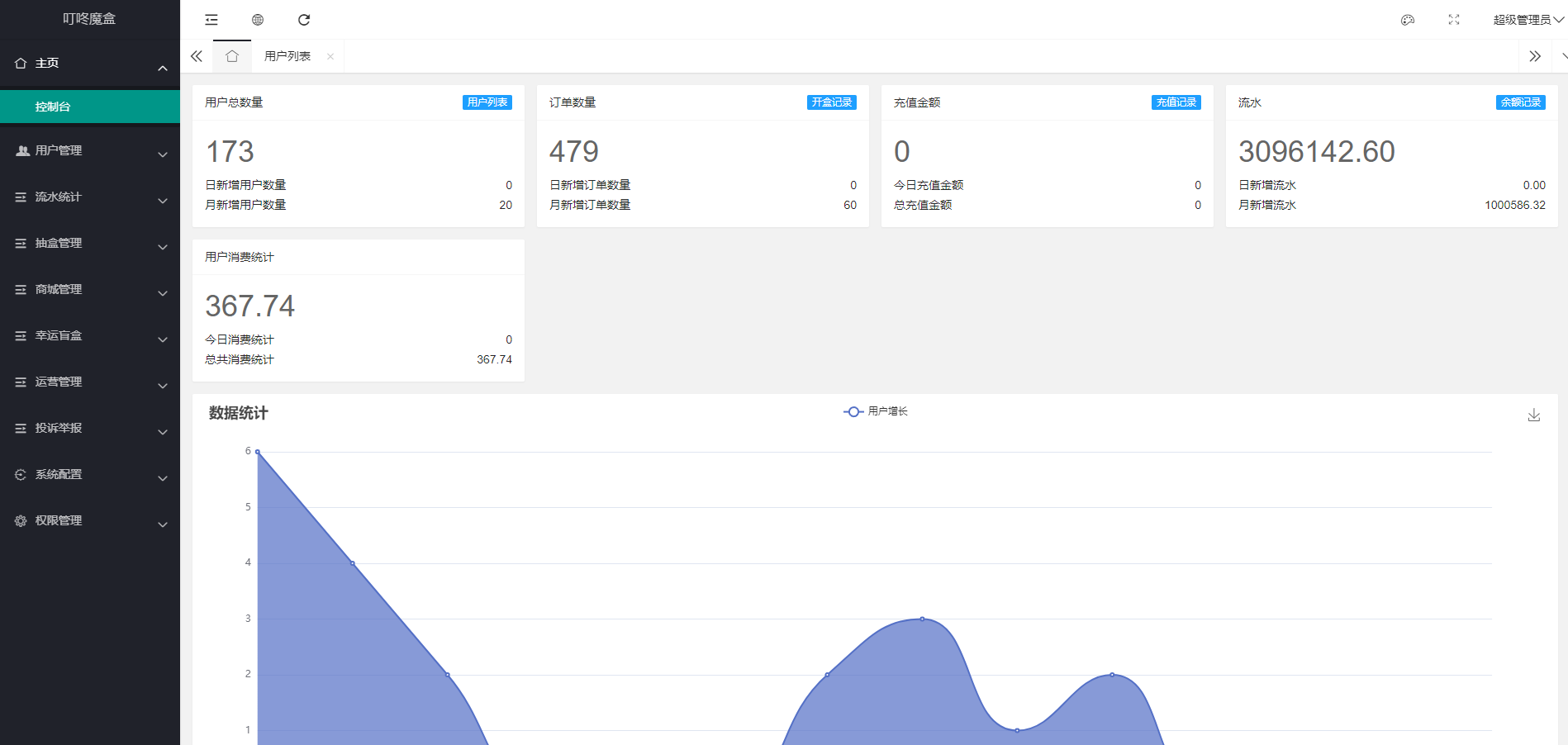Click the 充值记录 badge link
This screenshot has width=1568, height=745.
(1176, 102)
